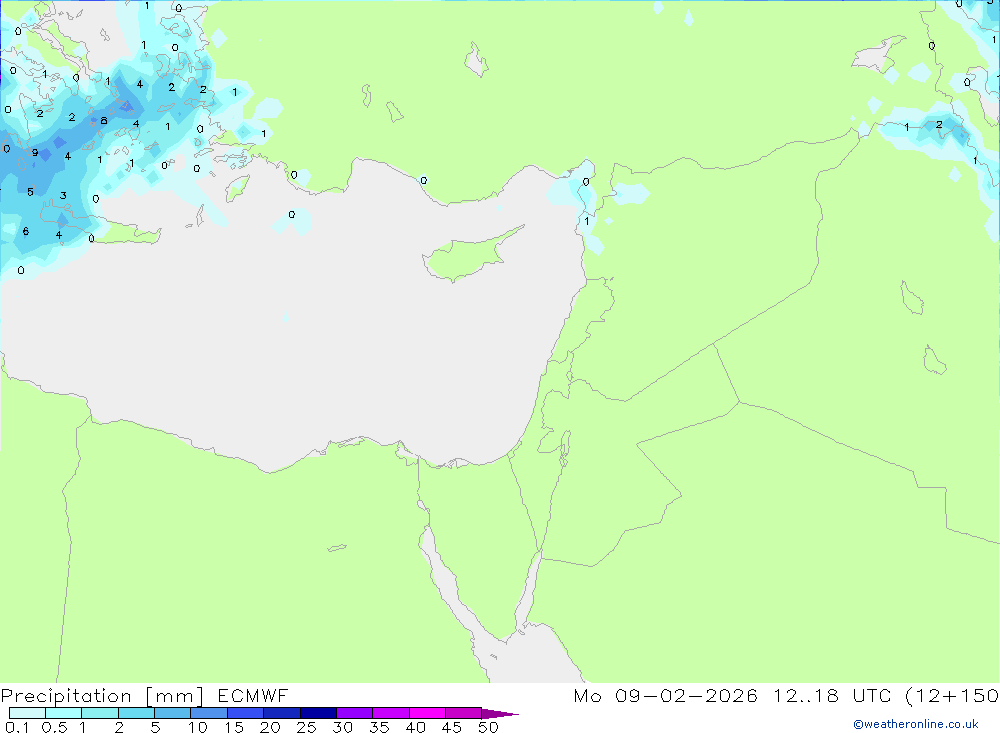Image resolution: width=1000 pixels, height=733 pixels.
Task: Click the '0.1' legend scale label
Action: click(17, 727)
